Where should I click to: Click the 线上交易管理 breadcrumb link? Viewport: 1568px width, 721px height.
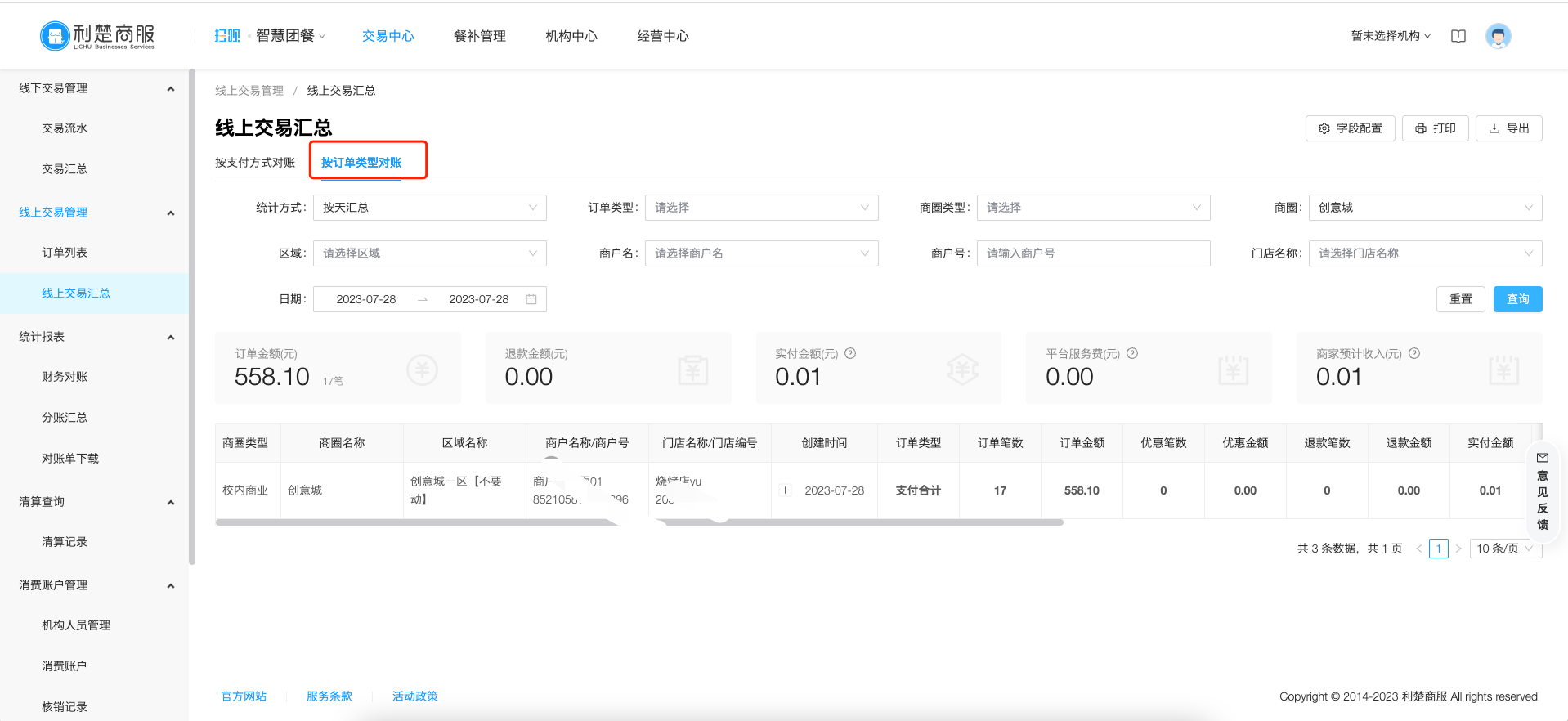(x=249, y=91)
